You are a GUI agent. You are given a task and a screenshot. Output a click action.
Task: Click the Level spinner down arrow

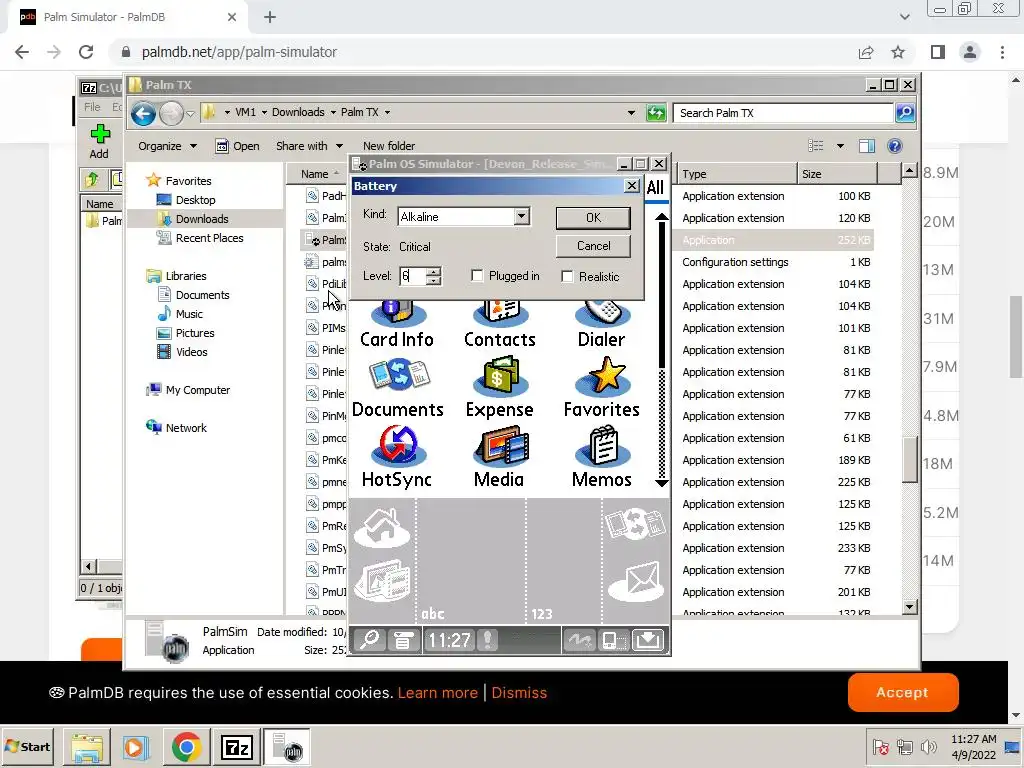[x=434, y=281]
